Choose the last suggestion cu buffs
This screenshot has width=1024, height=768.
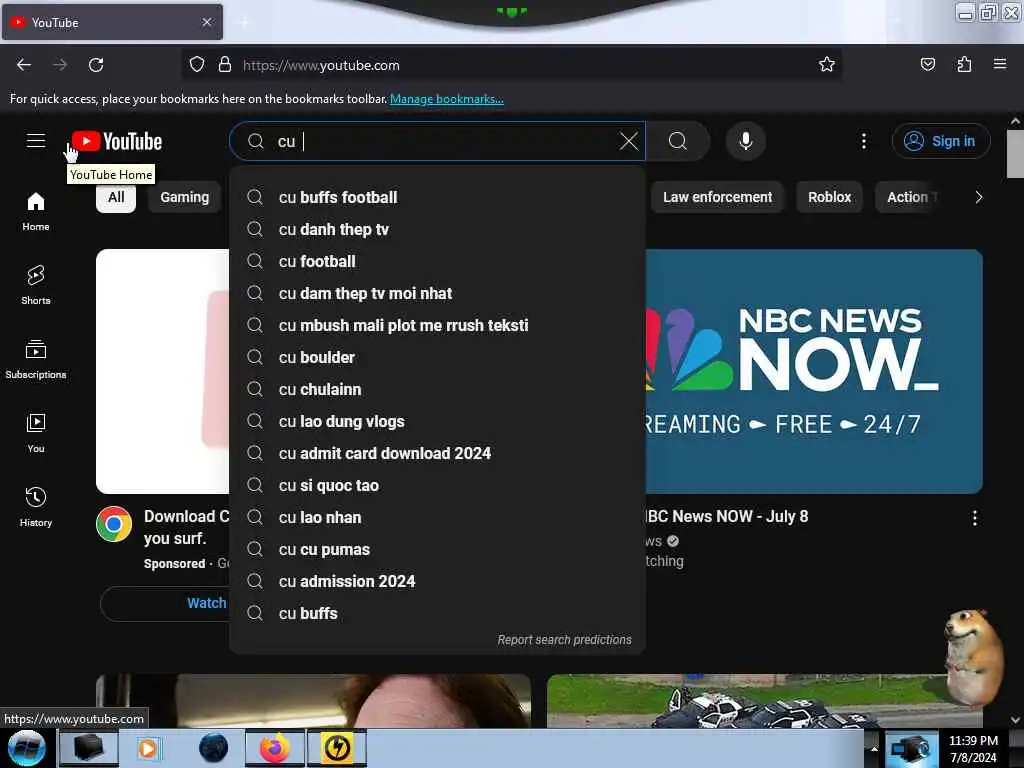tap(438, 613)
